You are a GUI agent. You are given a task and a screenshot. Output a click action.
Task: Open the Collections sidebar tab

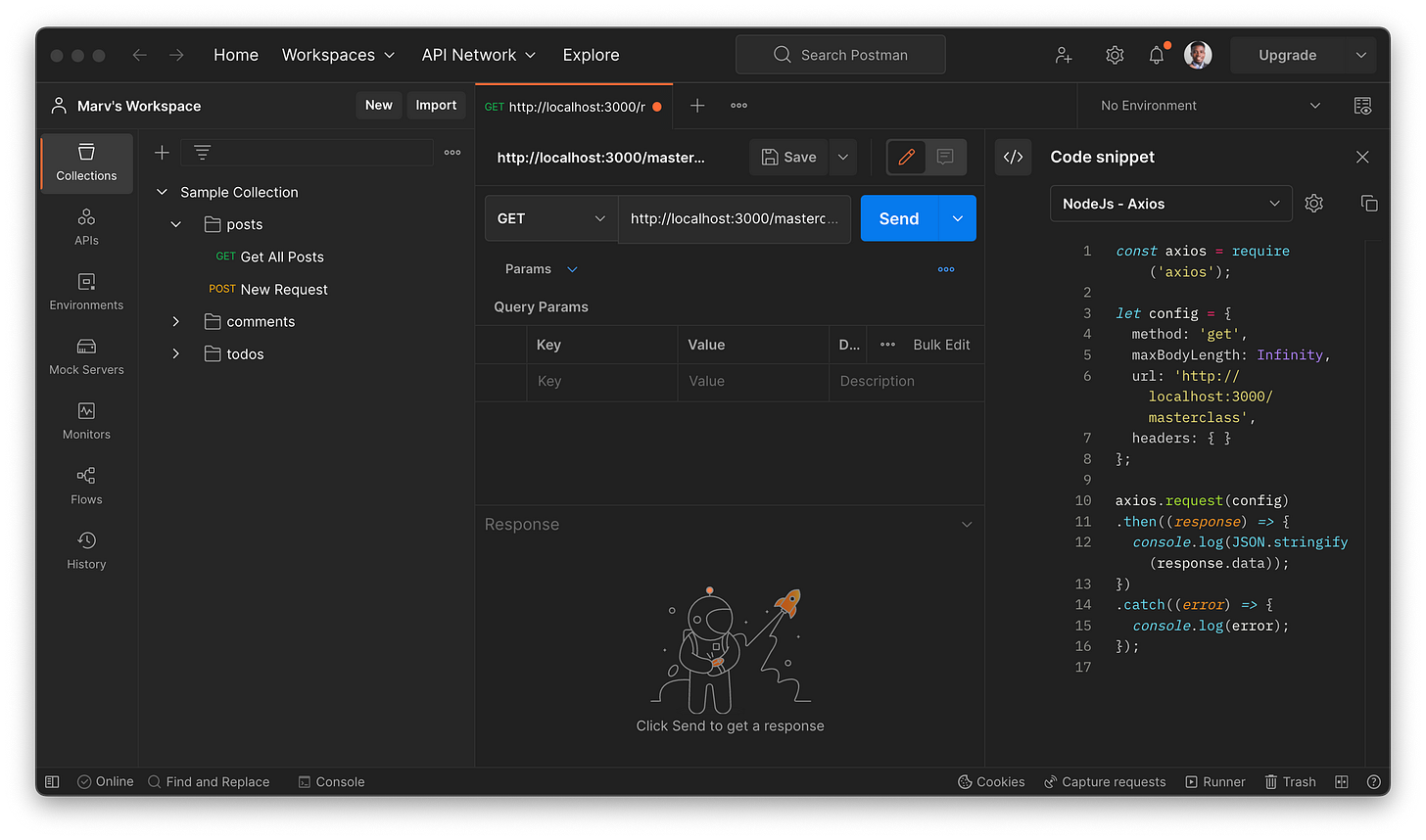(86, 163)
